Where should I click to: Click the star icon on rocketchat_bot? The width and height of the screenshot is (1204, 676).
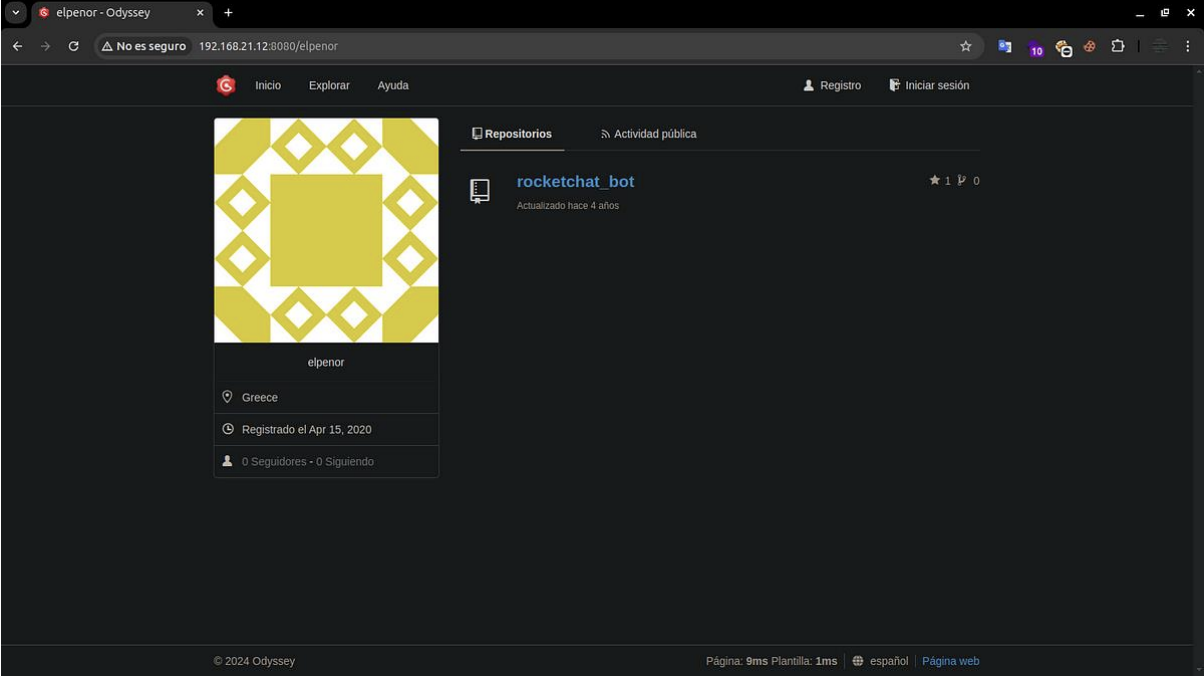pos(934,181)
